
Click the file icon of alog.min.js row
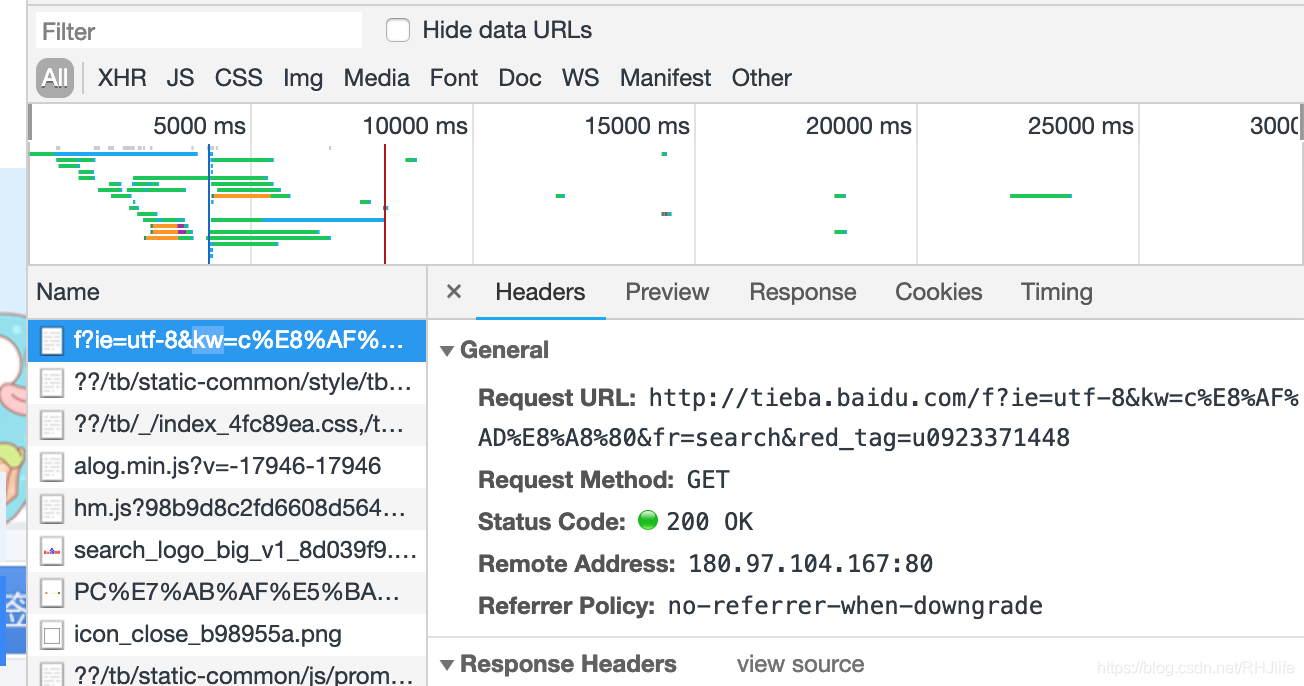coord(52,466)
